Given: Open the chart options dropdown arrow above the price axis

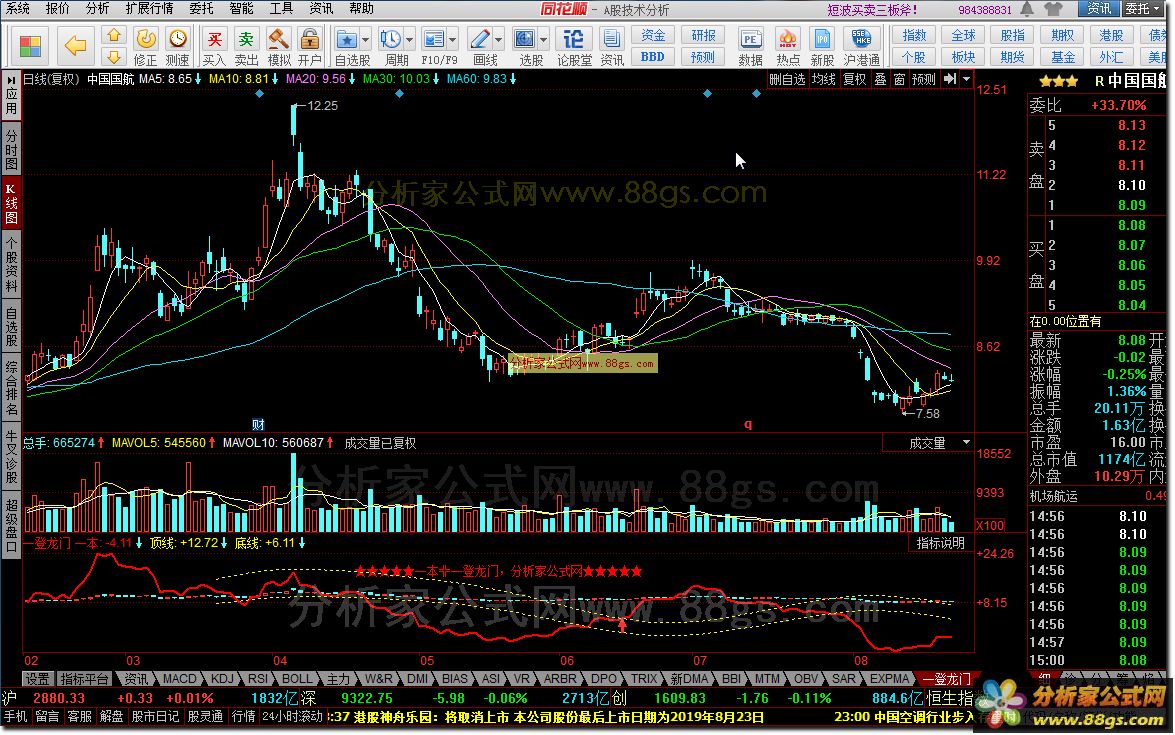Looking at the screenshot, I should [967, 79].
